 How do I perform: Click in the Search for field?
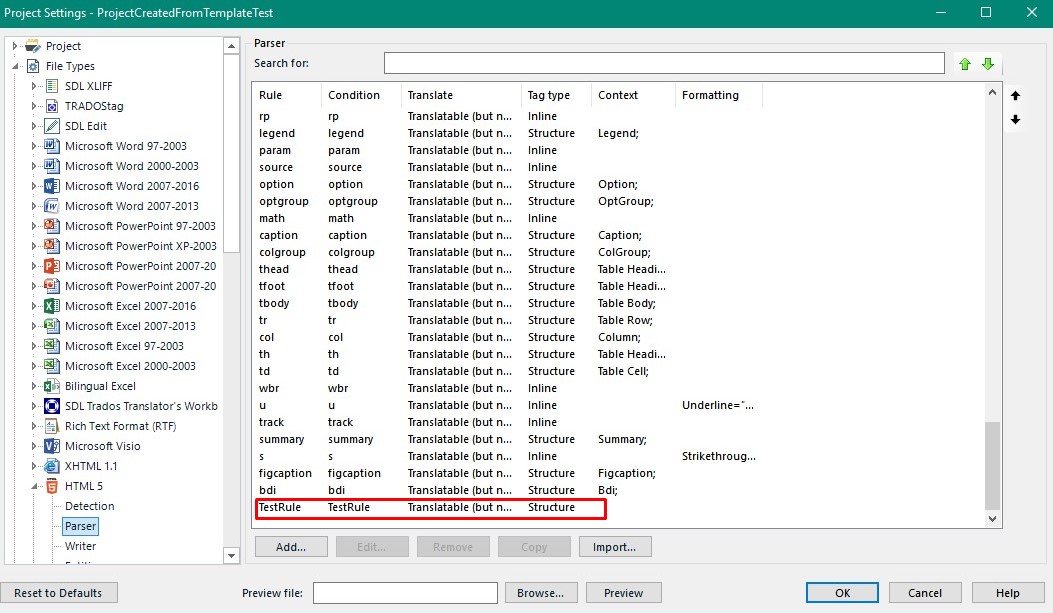pos(663,64)
